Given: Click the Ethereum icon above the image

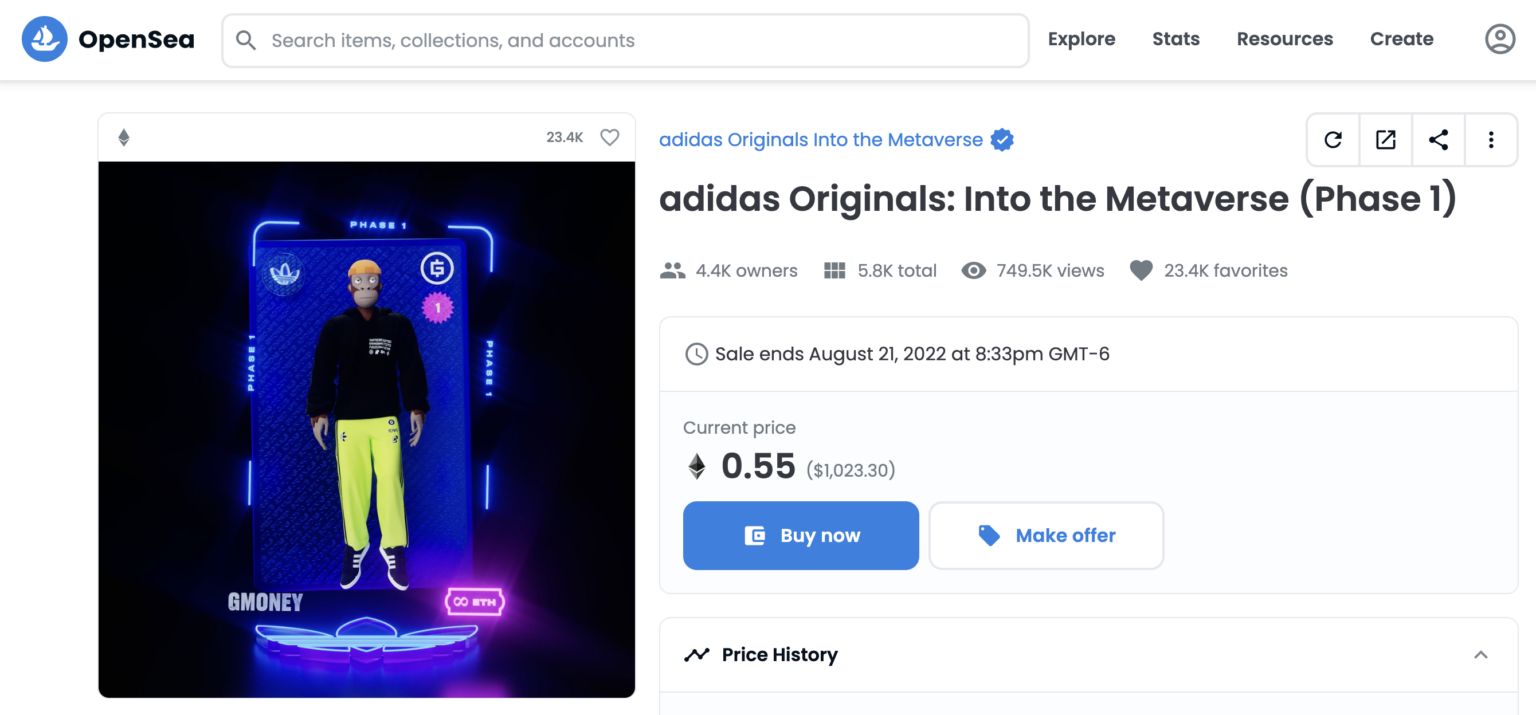Looking at the screenshot, I should tap(124, 138).
